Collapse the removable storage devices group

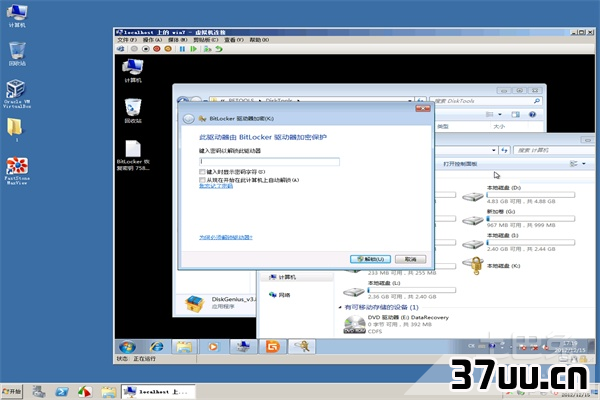pyautogui.click(x=340, y=307)
